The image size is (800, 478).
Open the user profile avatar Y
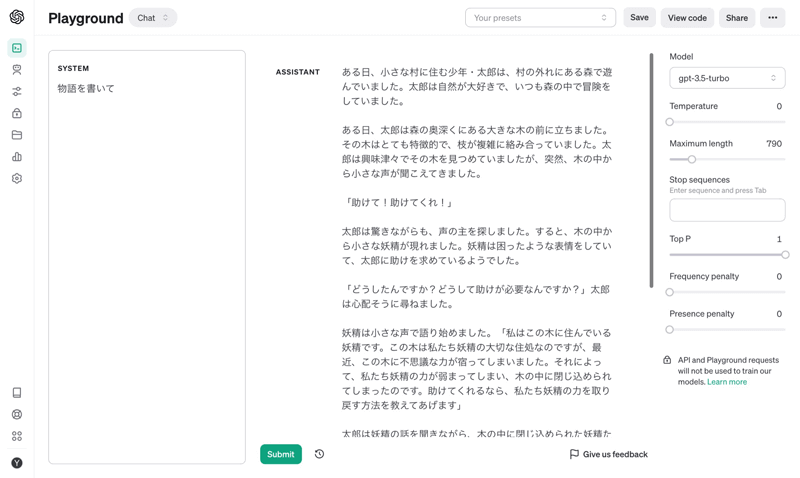pyautogui.click(x=17, y=463)
